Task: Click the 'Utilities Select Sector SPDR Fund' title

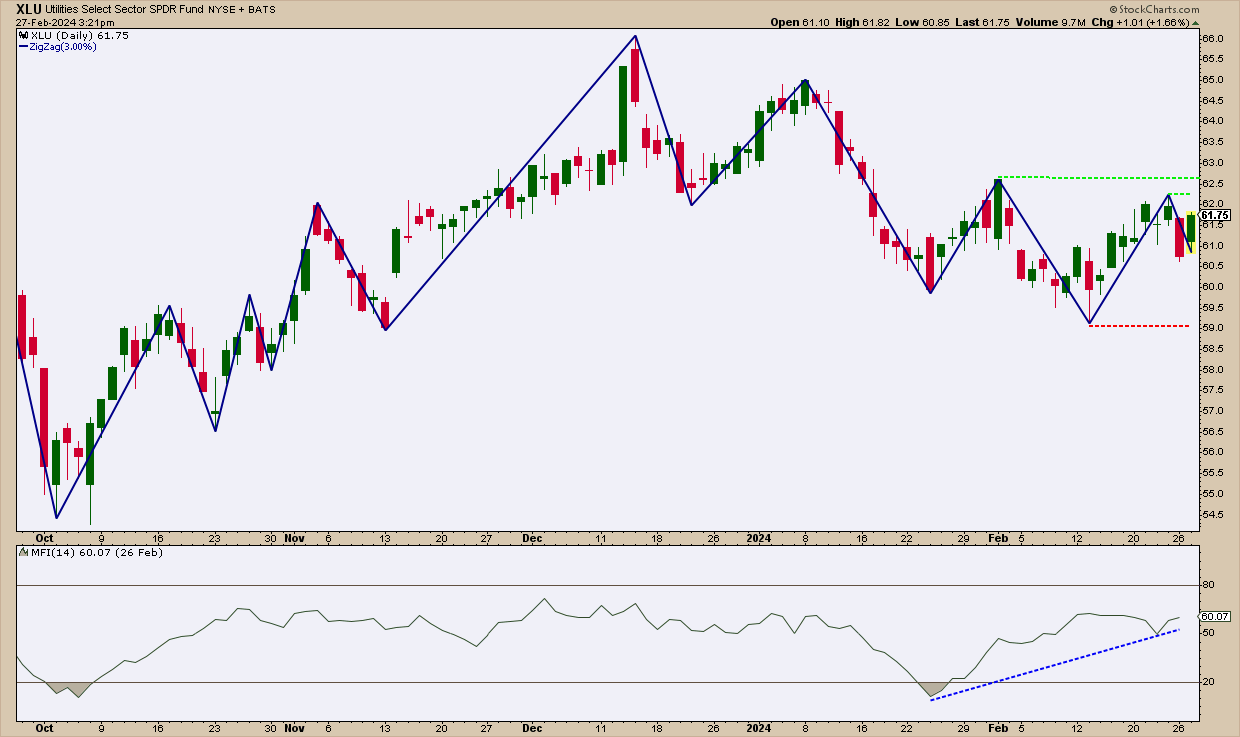Action: (122, 9)
